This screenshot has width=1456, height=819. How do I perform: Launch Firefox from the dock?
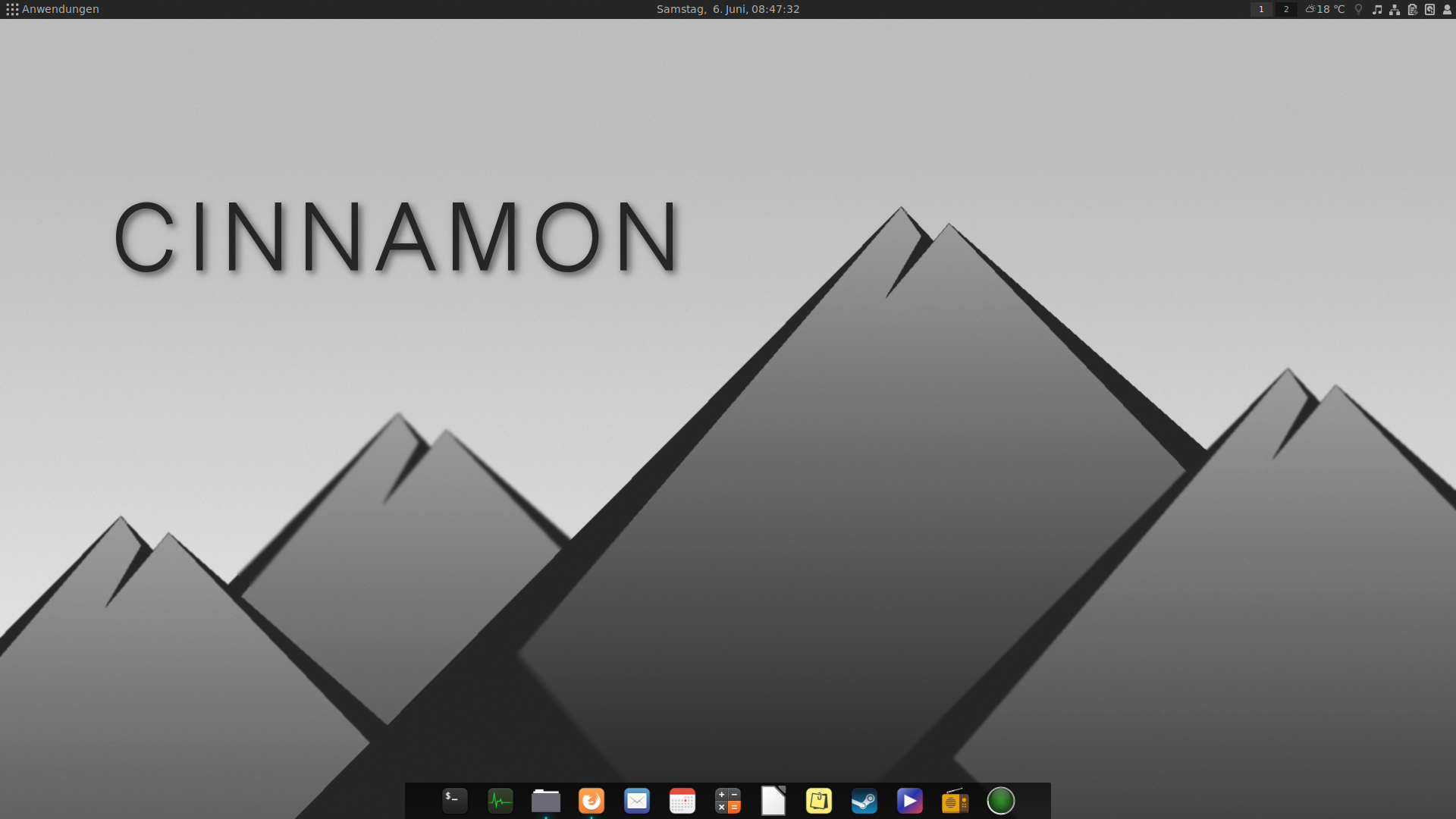591,801
